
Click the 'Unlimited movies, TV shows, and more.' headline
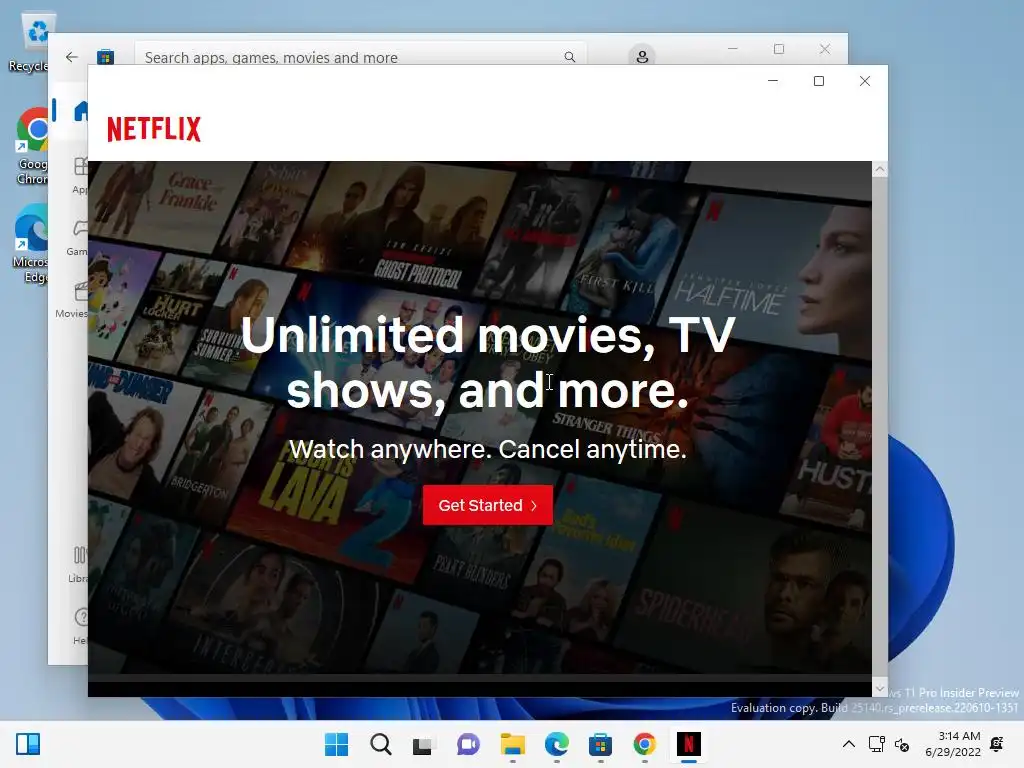(488, 362)
